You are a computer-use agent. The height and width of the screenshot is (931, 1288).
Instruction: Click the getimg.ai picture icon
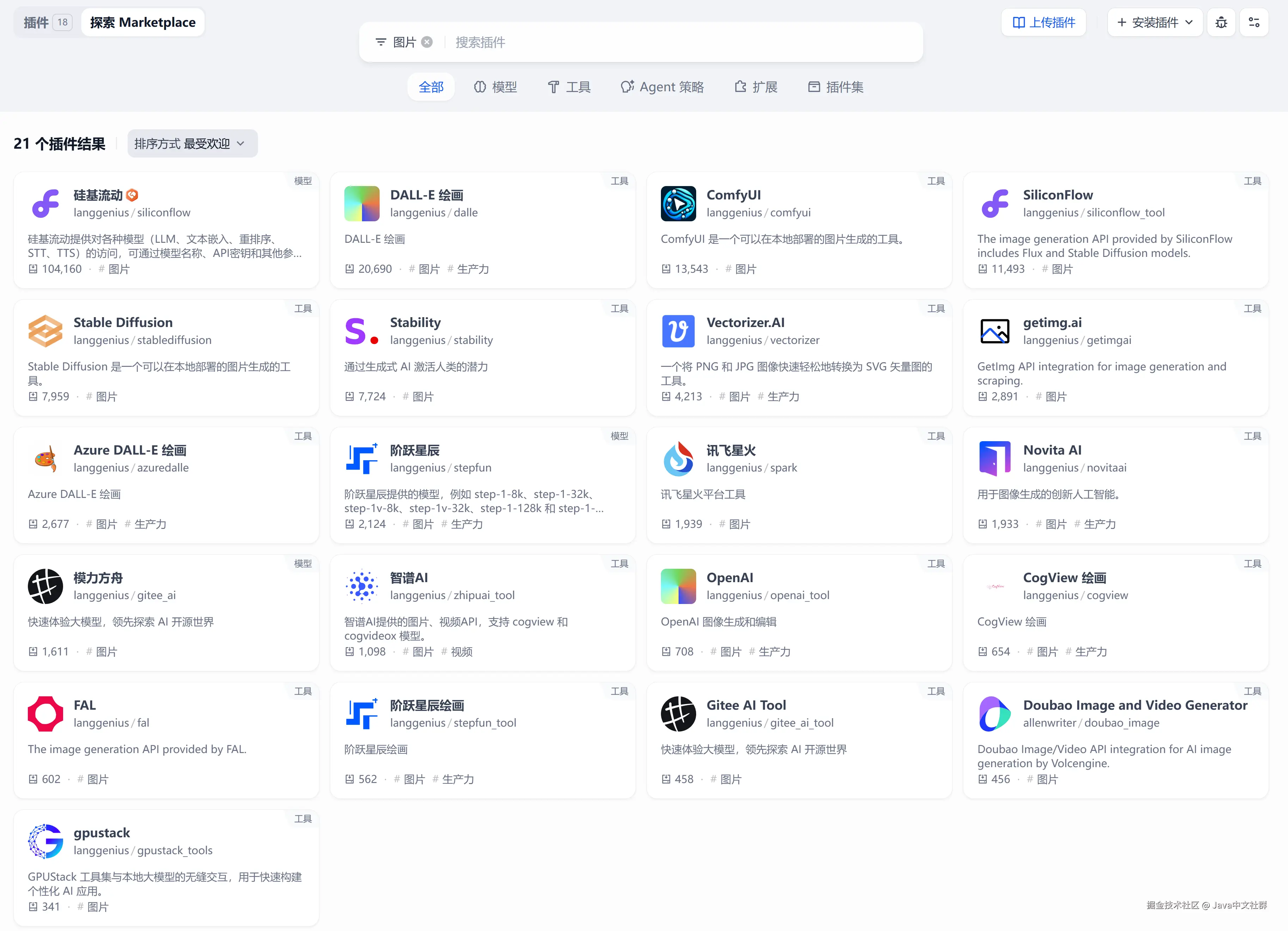click(994, 331)
